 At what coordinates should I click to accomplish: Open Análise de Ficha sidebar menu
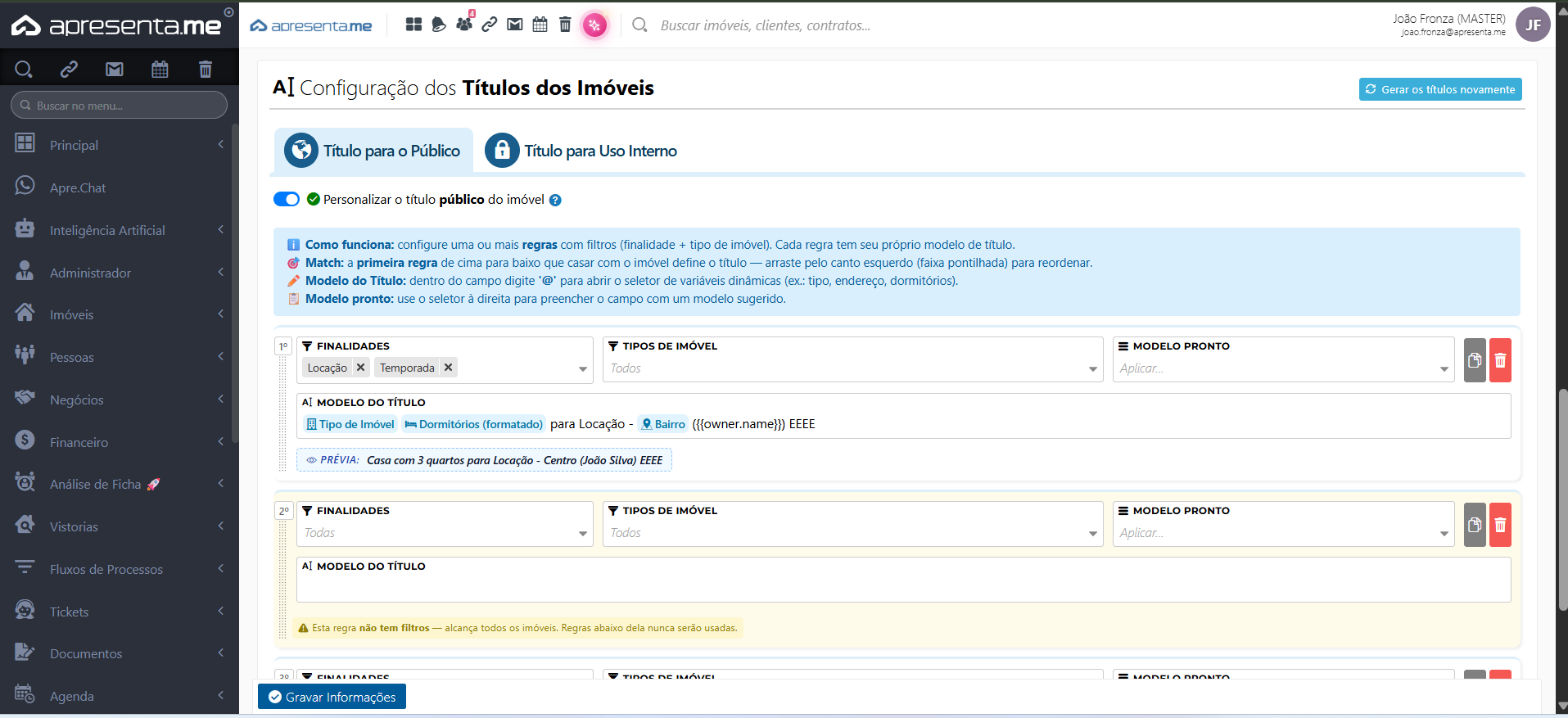pyautogui.click(x=120, y=484)
